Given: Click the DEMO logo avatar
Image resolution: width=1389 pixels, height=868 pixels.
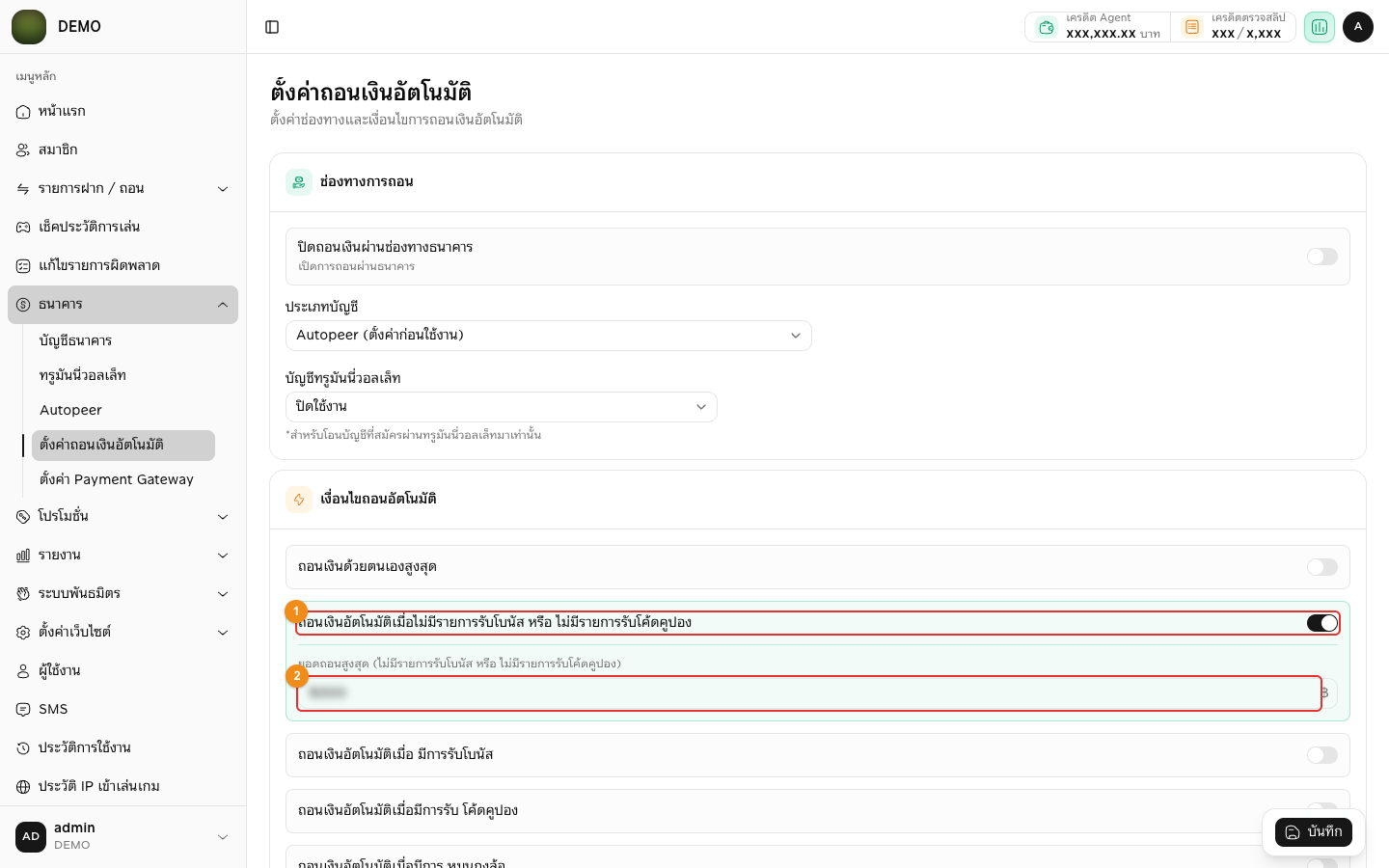Looking at the screenshot, I should pos(29,27).
